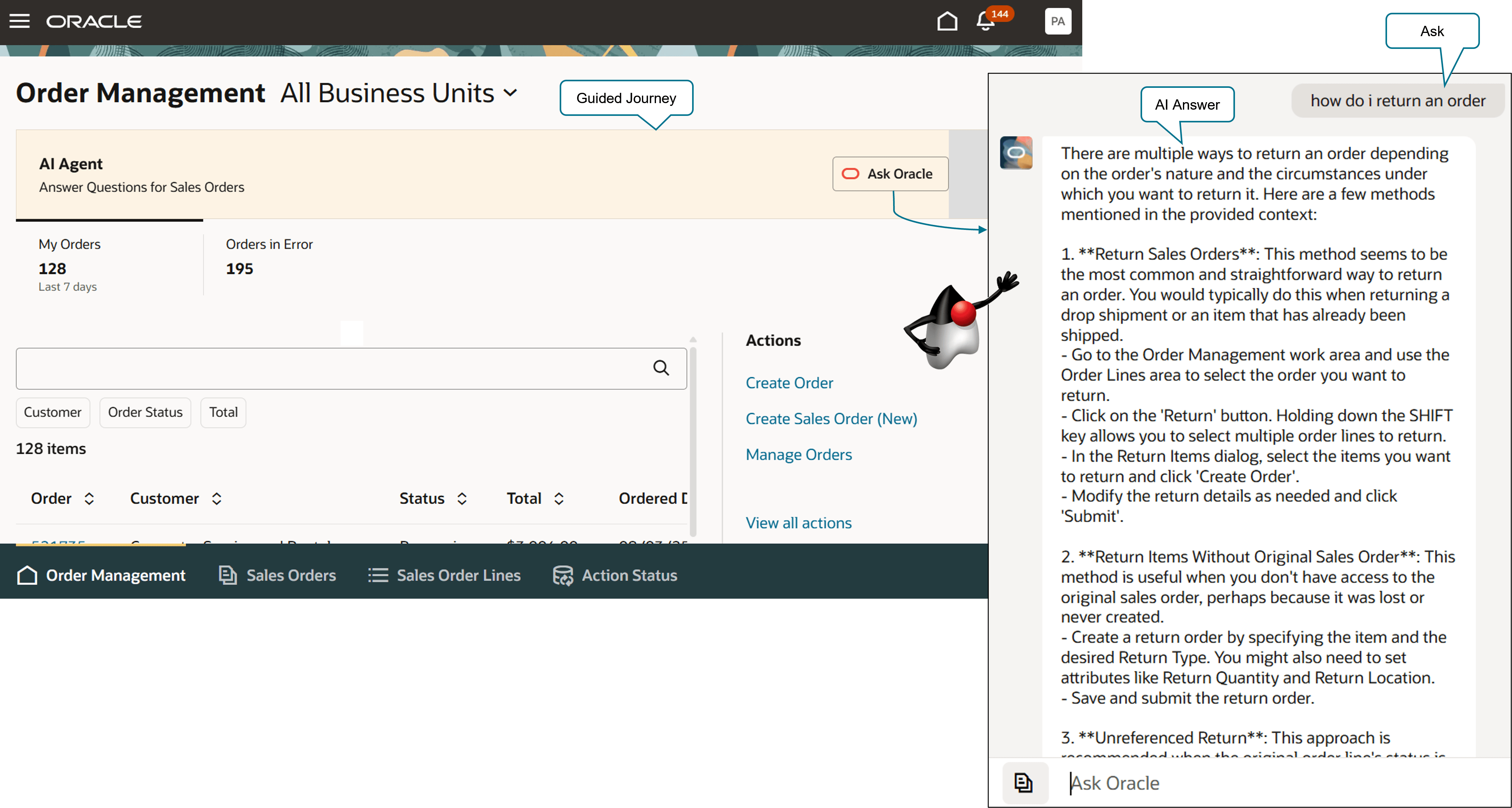Viewport: 1512px width, 808px height.
Task: Click the search magnifier icon
Action: [661, 368]
